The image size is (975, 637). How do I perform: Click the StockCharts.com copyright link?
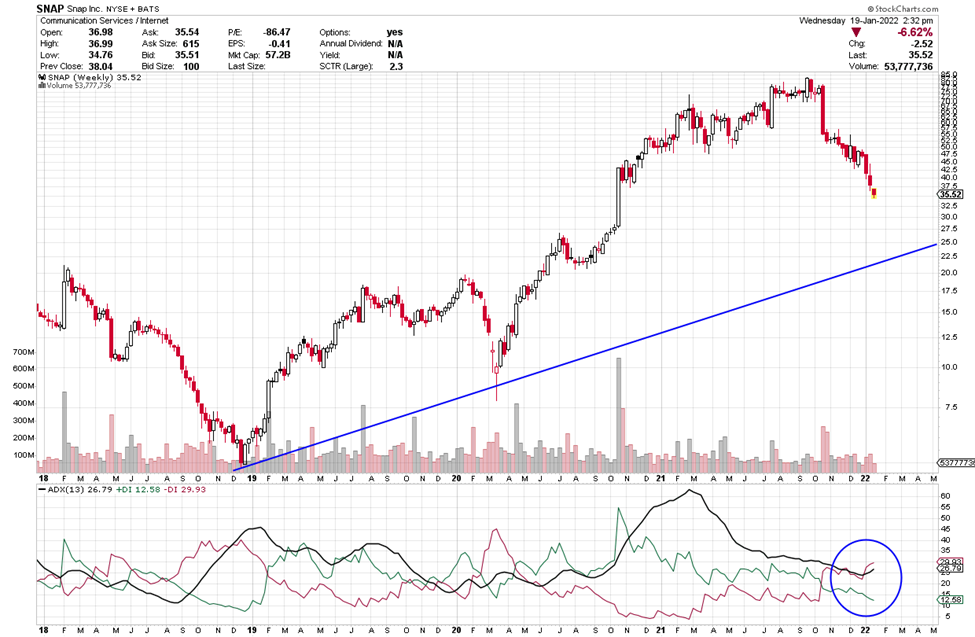pos(903,9)
